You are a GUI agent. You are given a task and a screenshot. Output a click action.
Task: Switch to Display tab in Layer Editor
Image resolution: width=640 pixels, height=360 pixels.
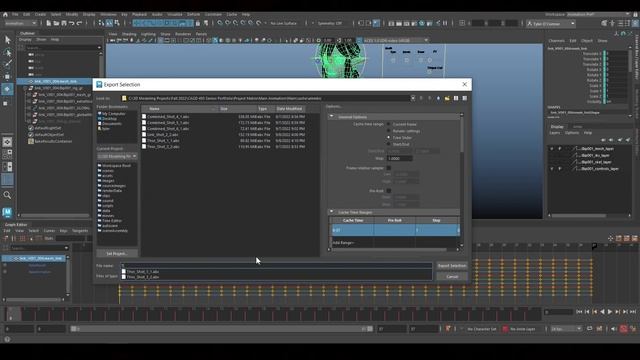[x=557, y=127]
